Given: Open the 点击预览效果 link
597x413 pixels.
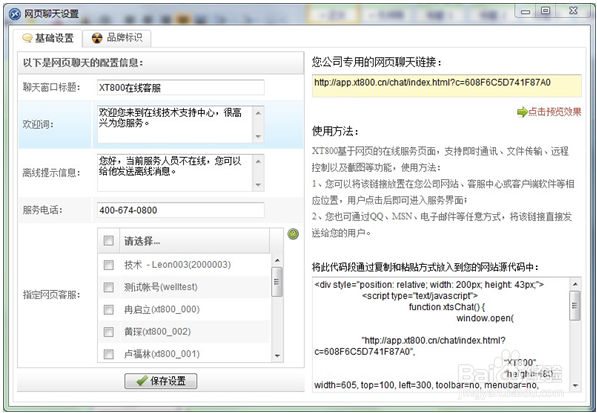Looking at the screenshot, I should coord(554,112).
